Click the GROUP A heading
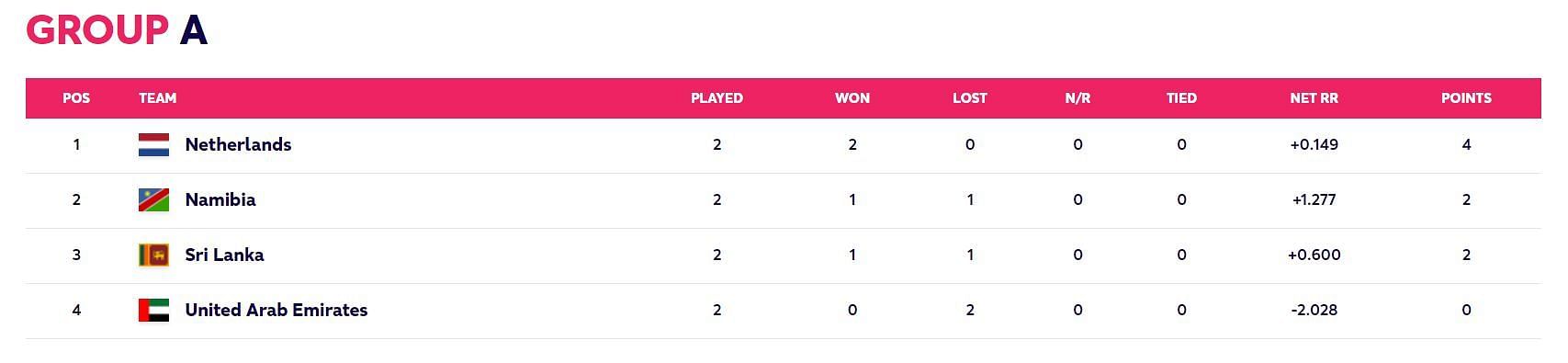The image size is (1568, 363). 117,30
